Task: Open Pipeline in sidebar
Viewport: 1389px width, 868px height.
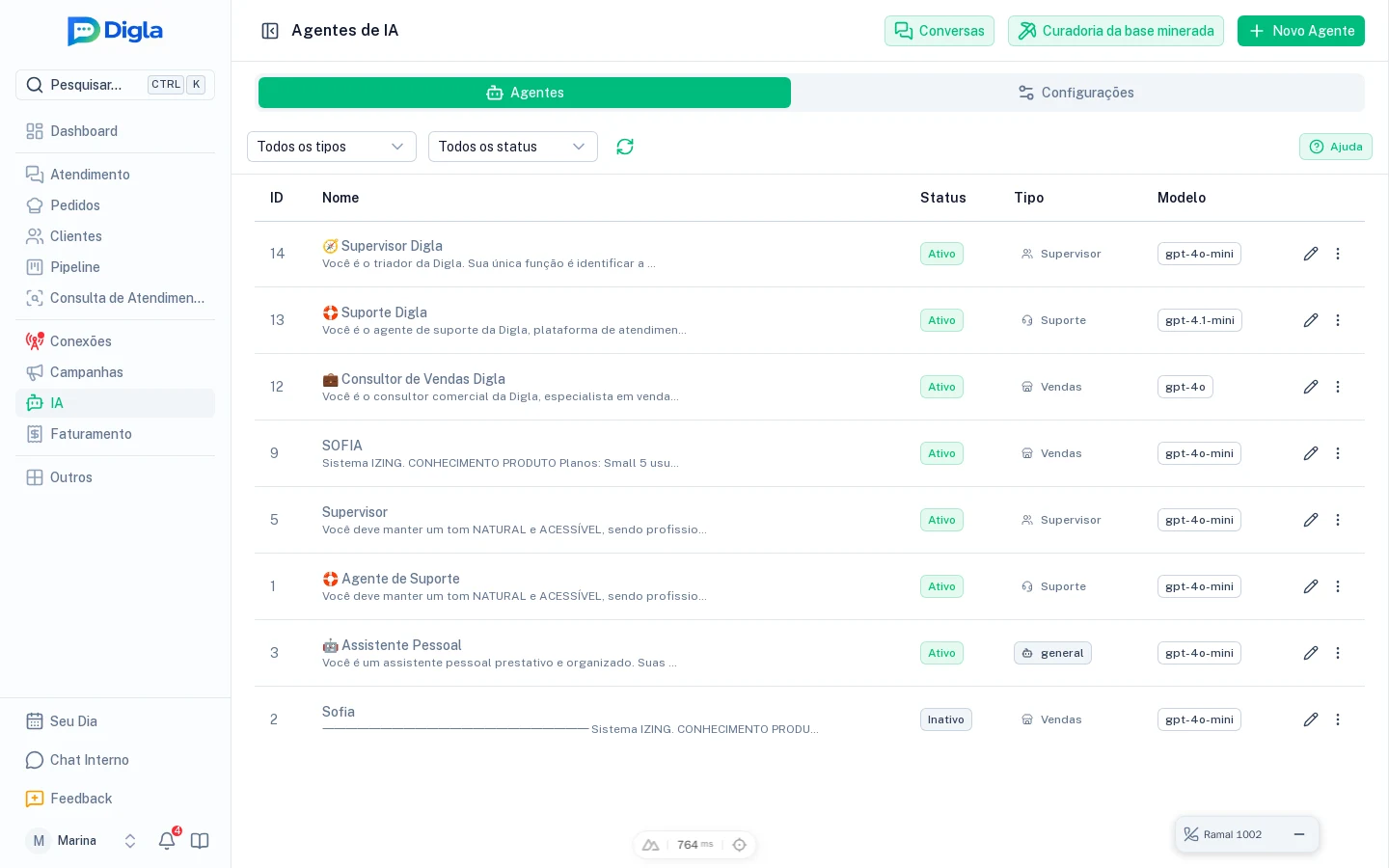Action: point(115,267)
